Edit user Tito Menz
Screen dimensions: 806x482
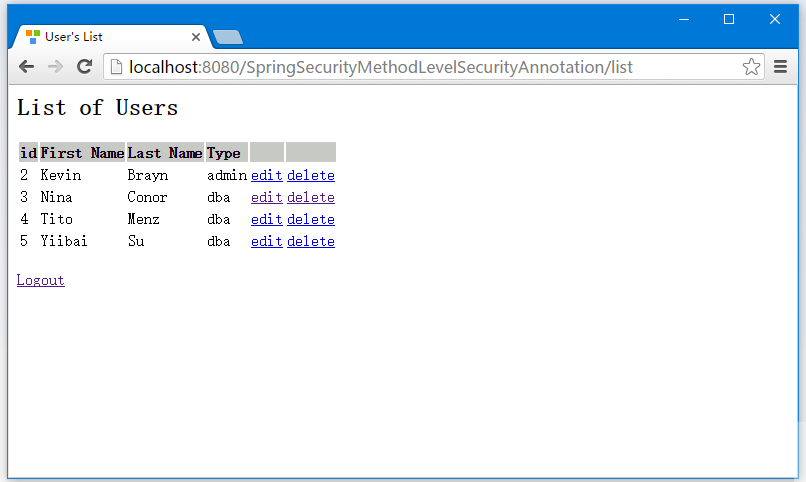coord(267,219)
